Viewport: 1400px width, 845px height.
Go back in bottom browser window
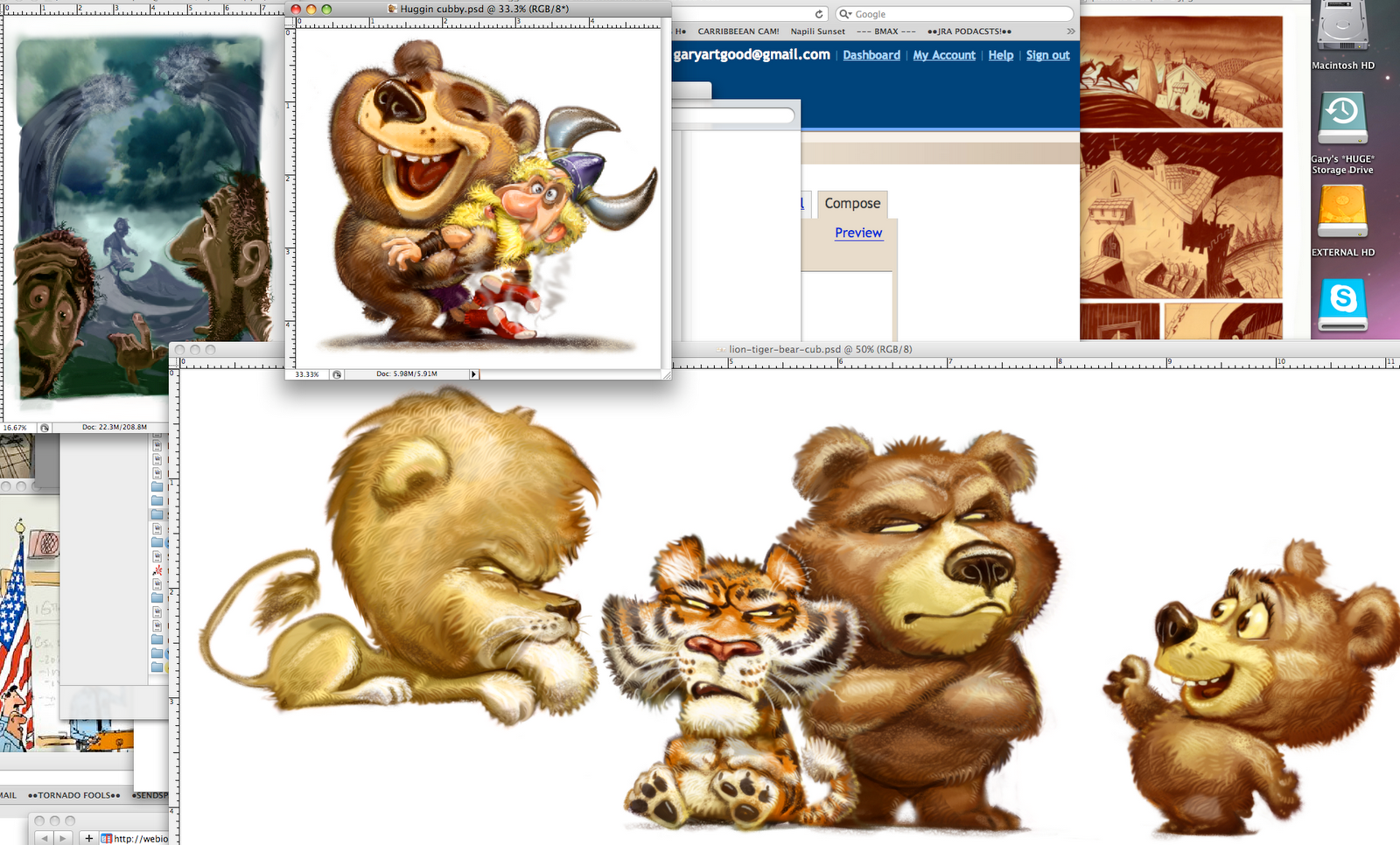[45, 838]
